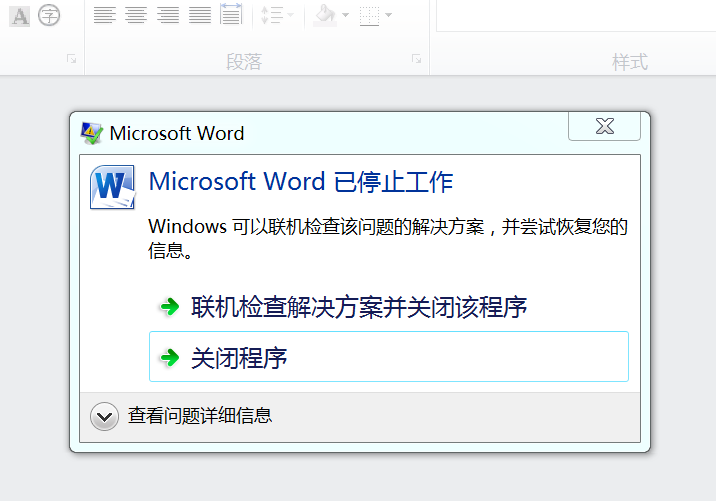
Task: Center text using the ribbon icon
Action: (136, 15)
